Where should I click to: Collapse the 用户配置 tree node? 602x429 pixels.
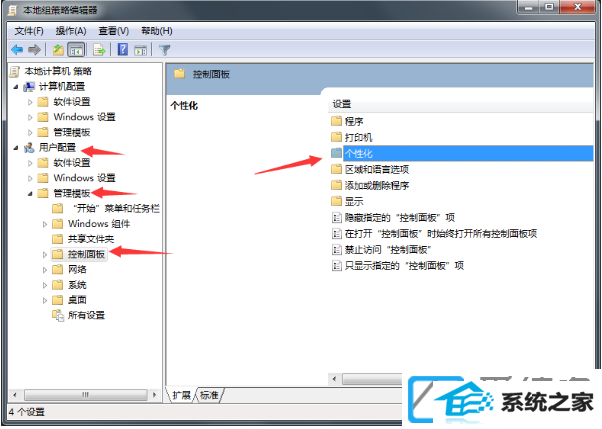15,147
